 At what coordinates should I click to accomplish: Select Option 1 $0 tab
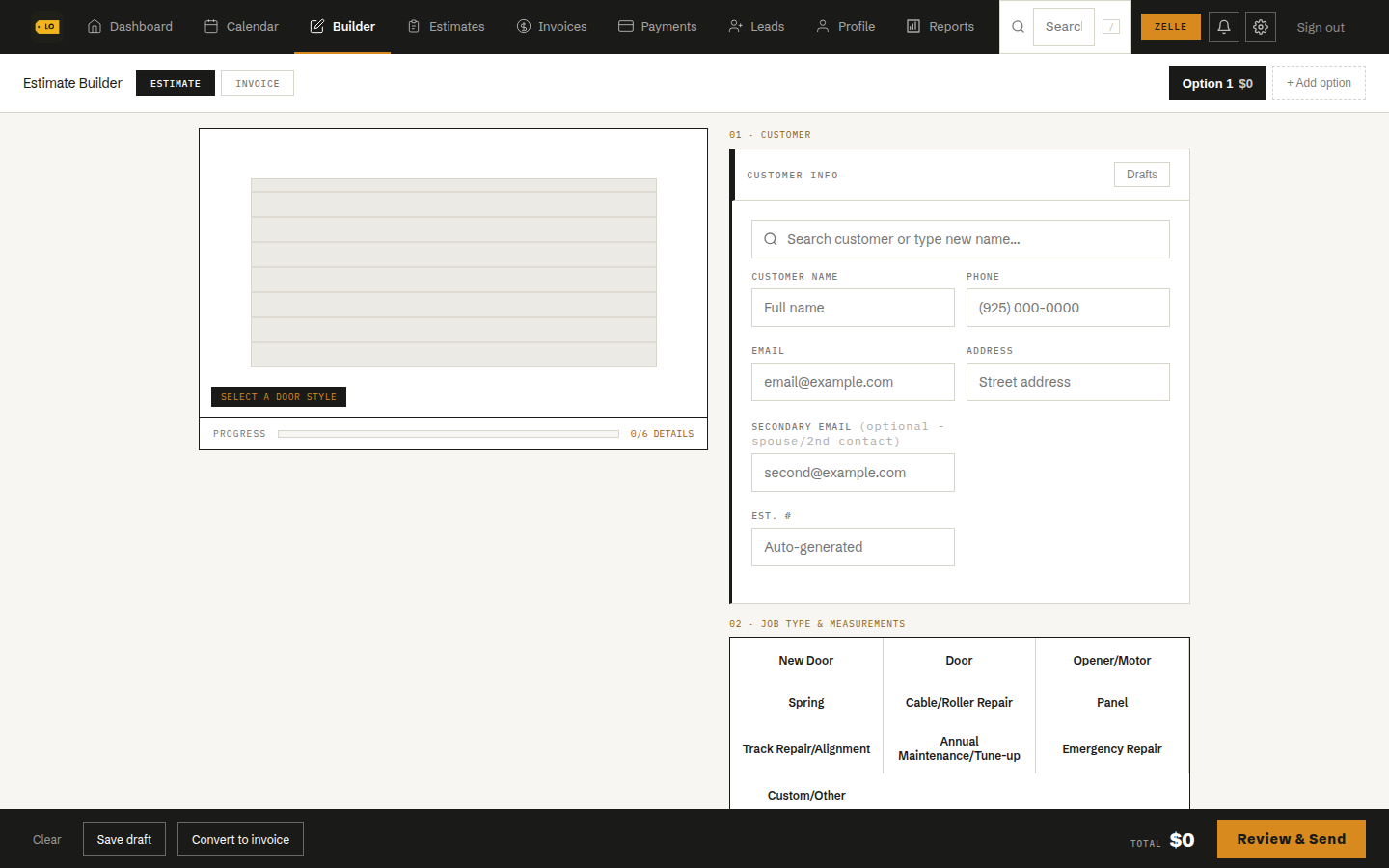point(1217,83)
